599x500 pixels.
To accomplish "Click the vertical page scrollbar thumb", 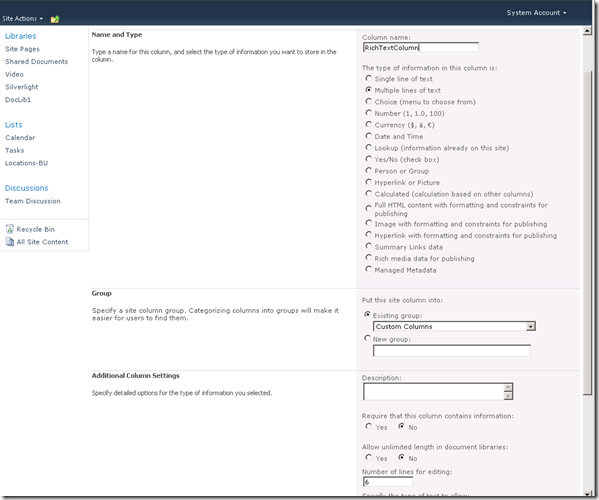I will [x=587, y=233].
